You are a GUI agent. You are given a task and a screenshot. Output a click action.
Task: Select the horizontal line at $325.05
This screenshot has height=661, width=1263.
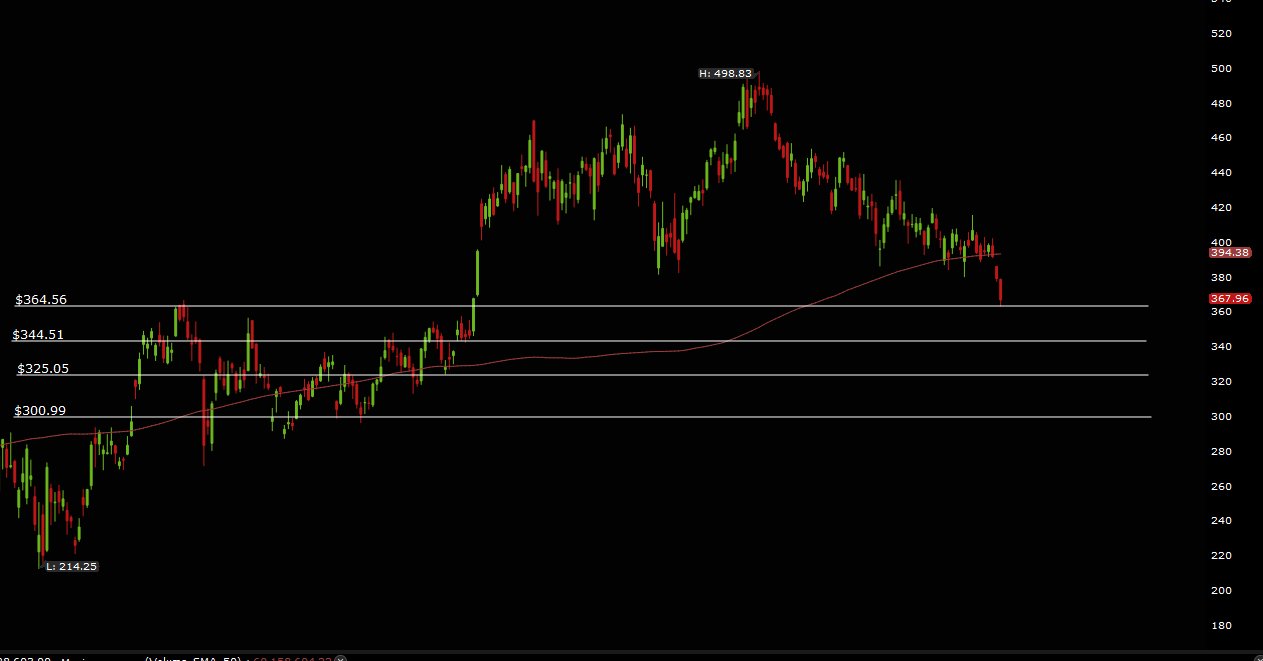pos(582,375)
